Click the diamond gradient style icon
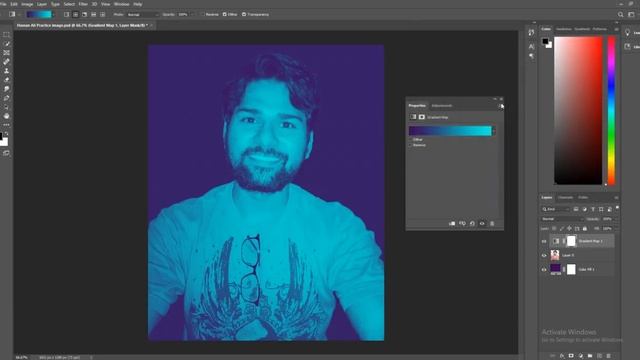Image resolution: width=640 pixels, height=360 pixels. click(x=102, y=14)
